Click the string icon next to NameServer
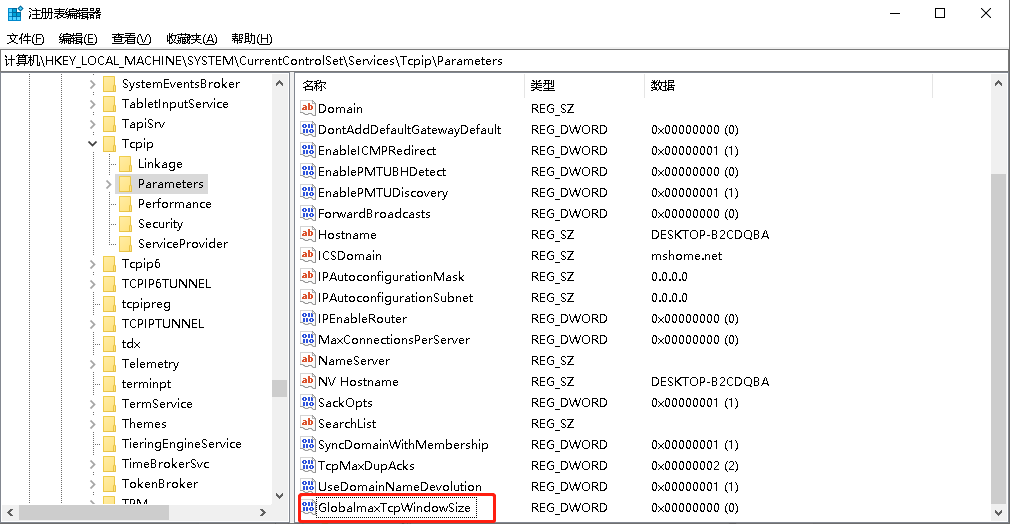1010x524 pixels. coord(308,360)
